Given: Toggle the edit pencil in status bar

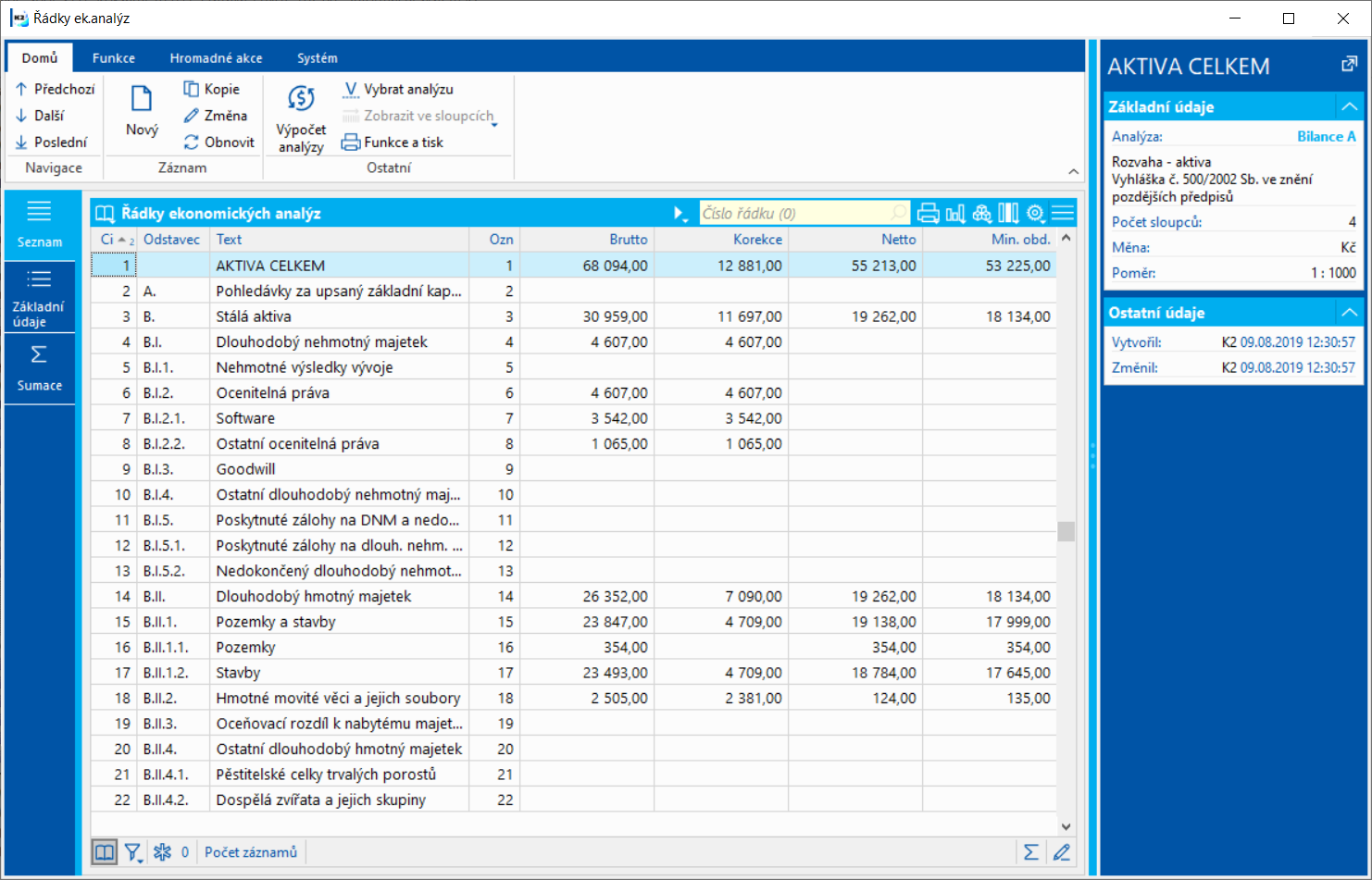Looking at the screenshot, I should click(x=1062, y=852).
